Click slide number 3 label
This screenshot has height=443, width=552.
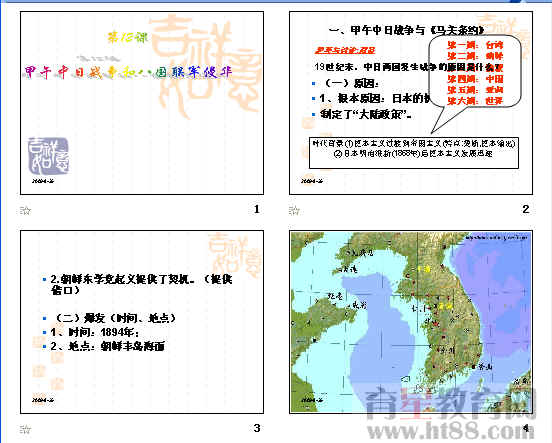pyautogui.click(x=257, y=428)
